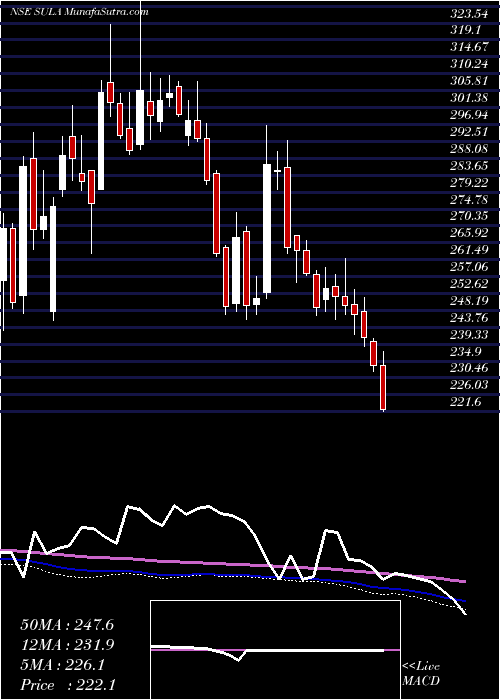
Task: Click the 310.24 price axis label
Action: pyautogui.click(x=468, y=64)
